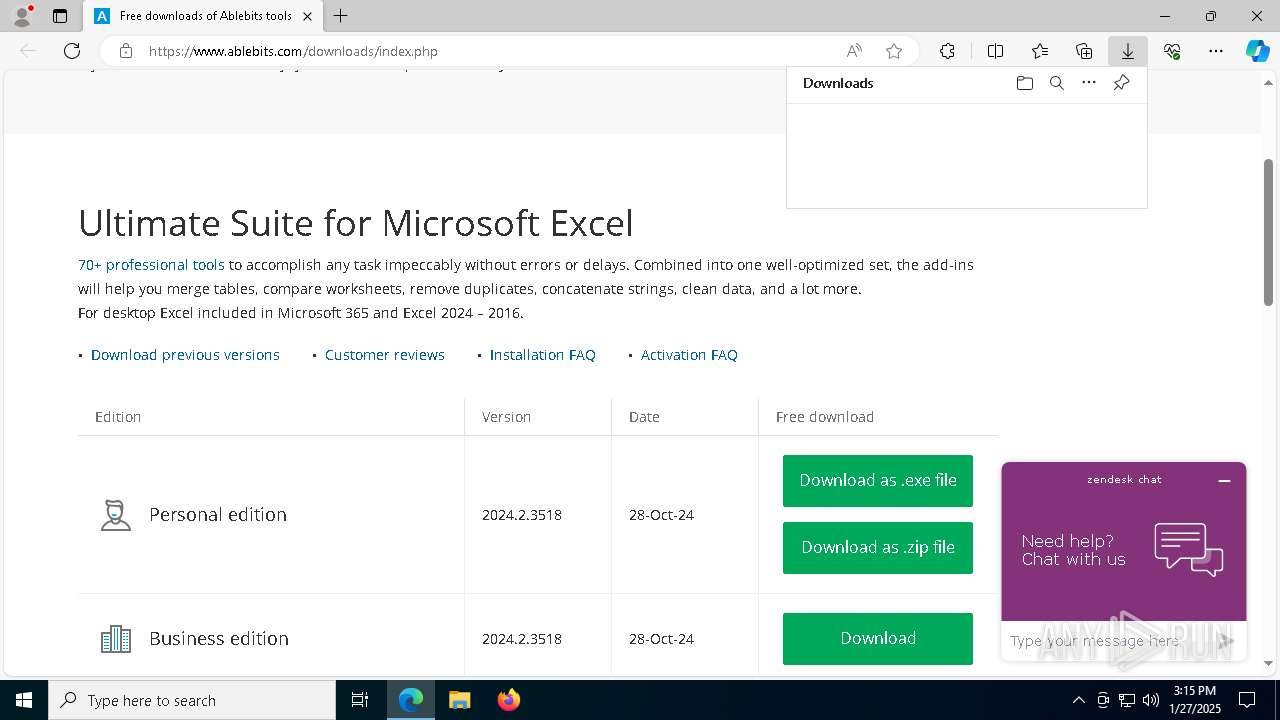Toggle the split screen view
1280x720 pixels.
click(x=996, y=51)
